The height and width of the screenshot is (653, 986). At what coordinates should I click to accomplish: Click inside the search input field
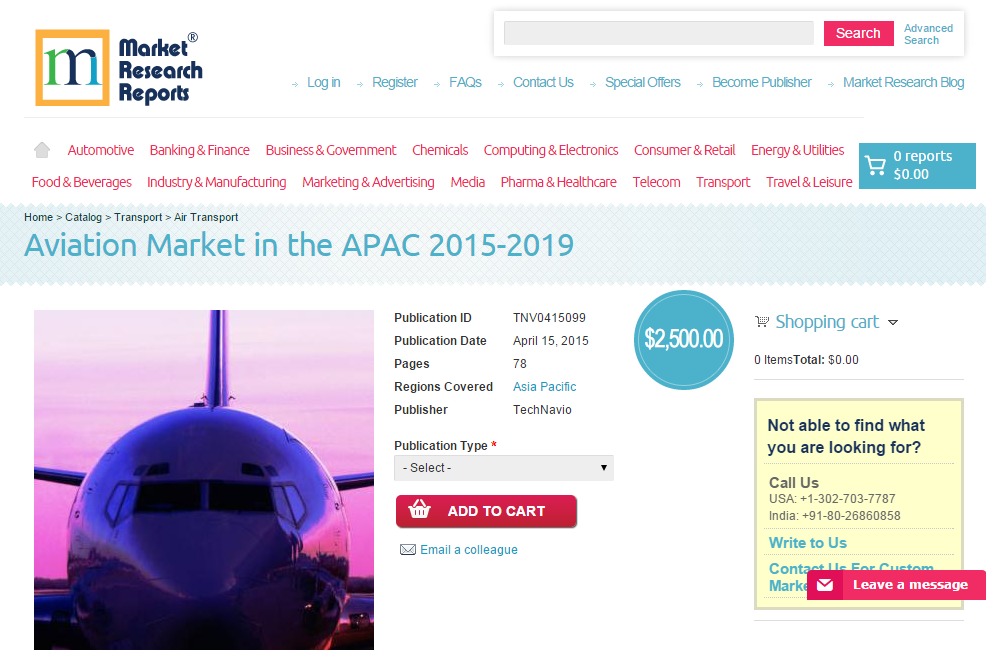658,33
